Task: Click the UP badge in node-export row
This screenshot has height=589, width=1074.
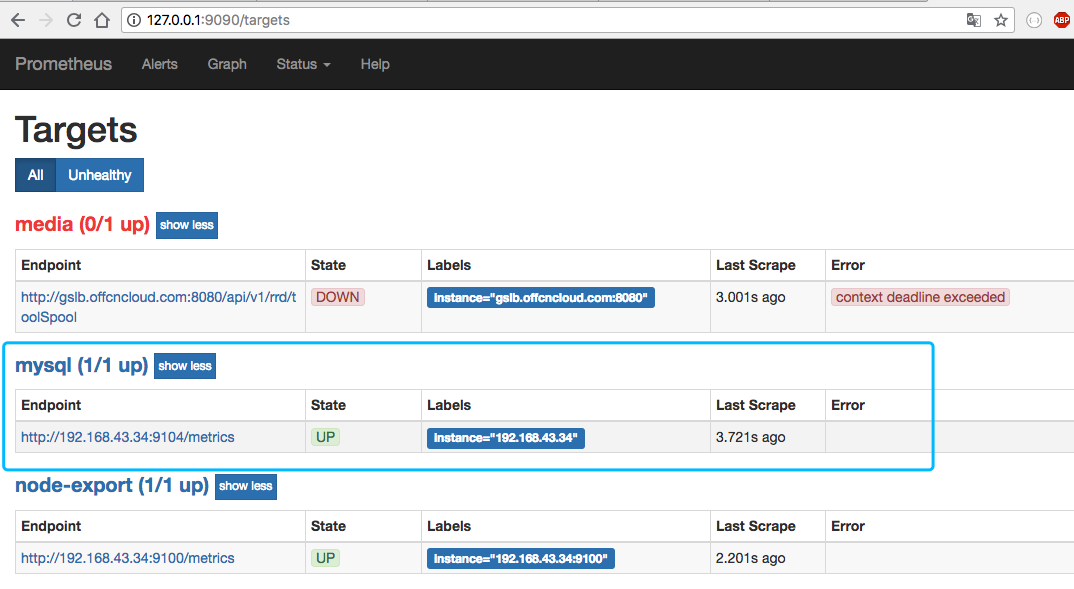Action: (325, 558)
